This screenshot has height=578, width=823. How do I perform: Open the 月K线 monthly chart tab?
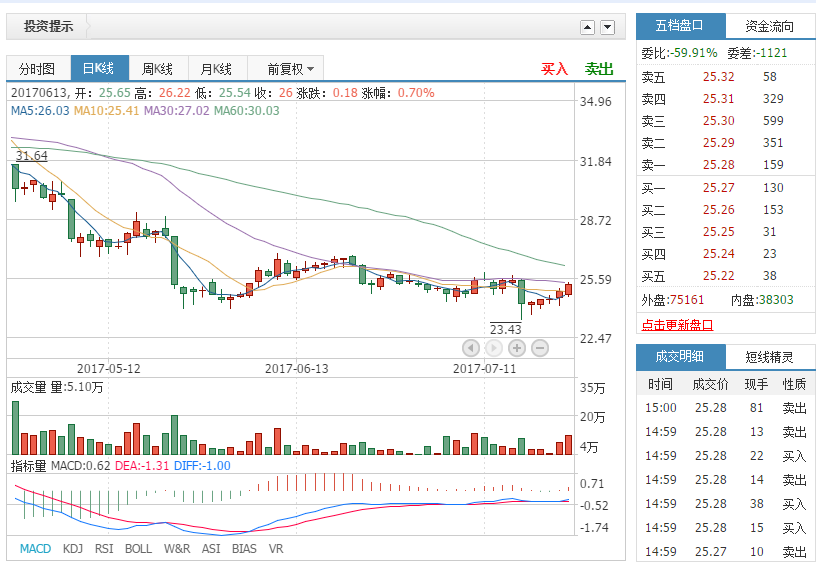tap(214, 68)
